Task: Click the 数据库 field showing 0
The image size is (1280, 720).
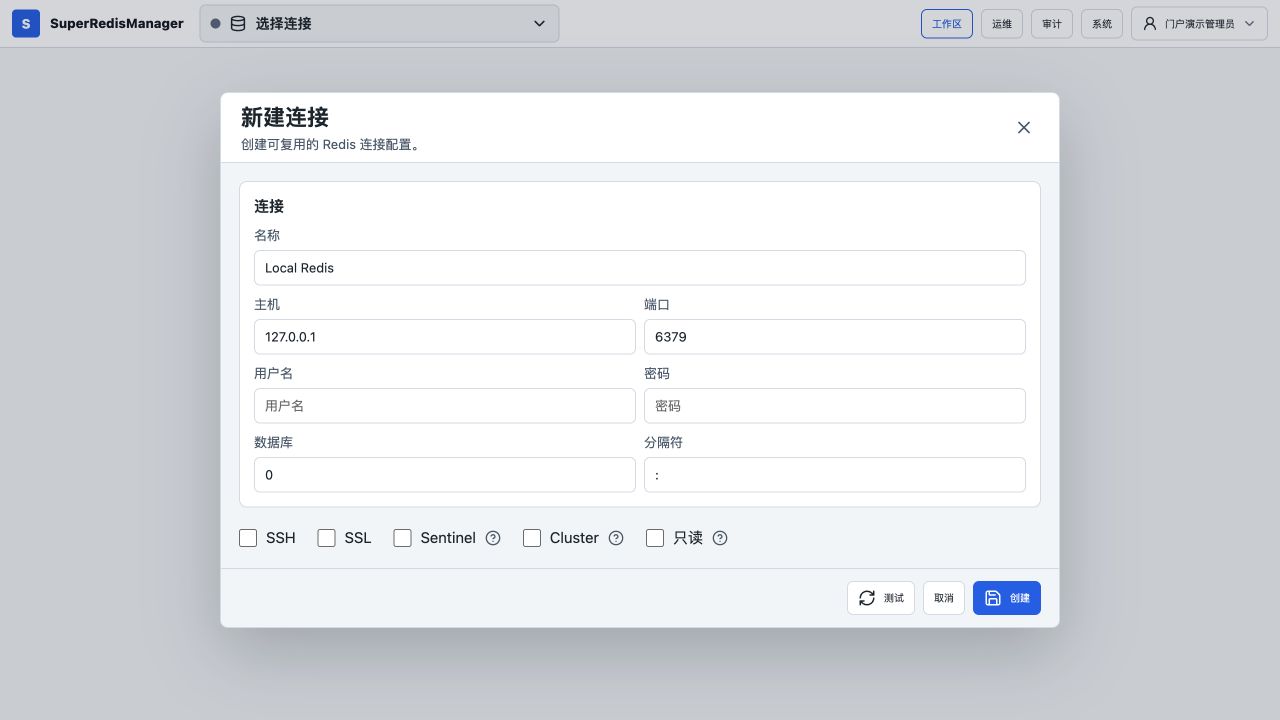Action: [x=445, y=475]
